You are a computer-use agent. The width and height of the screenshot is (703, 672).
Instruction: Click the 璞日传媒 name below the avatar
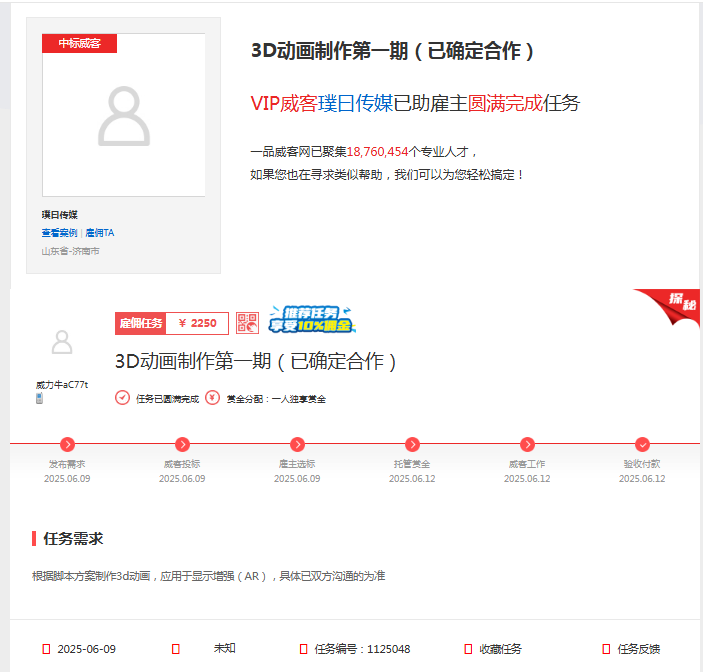click(x=60, y=215)
